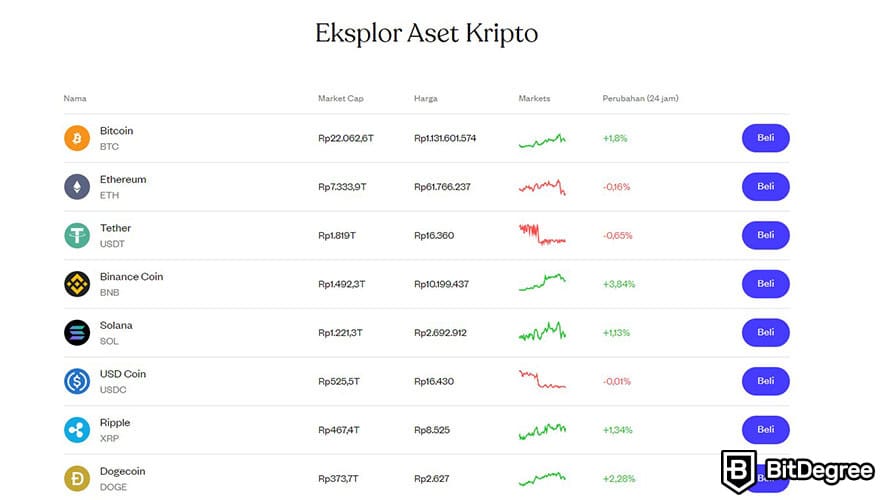Click the Binance Coin logo icon
This screenshot has width=880, height=500.
click(77, 284)
